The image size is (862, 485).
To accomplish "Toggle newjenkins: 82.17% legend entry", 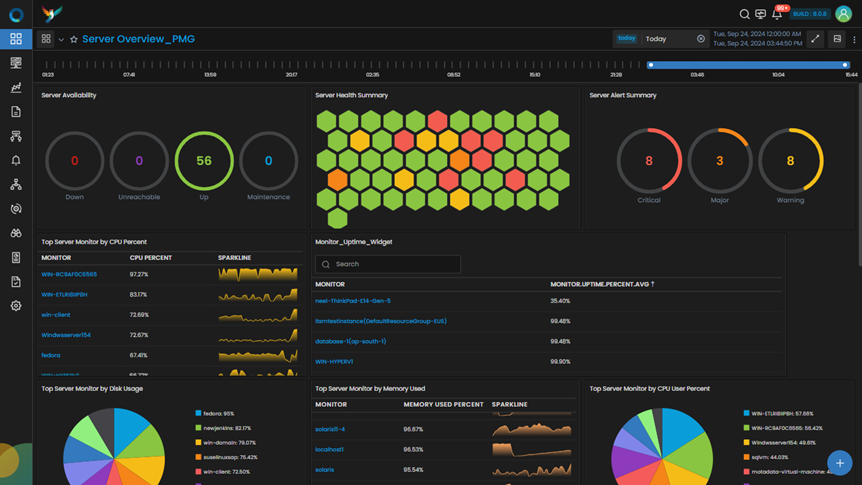I will point(223,428).
